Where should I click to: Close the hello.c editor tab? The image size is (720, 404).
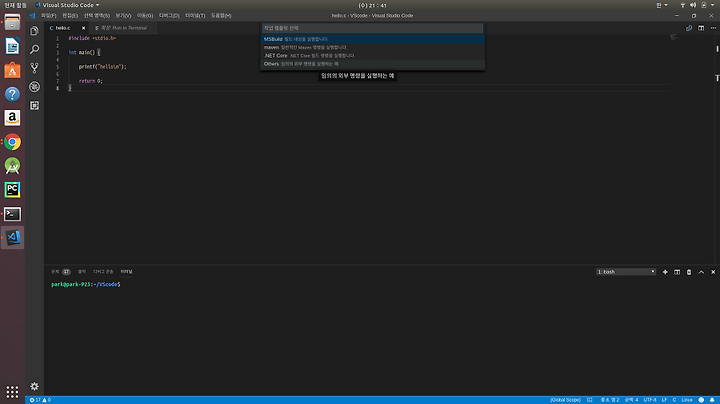pyautogui.click(x=83, y=28)
